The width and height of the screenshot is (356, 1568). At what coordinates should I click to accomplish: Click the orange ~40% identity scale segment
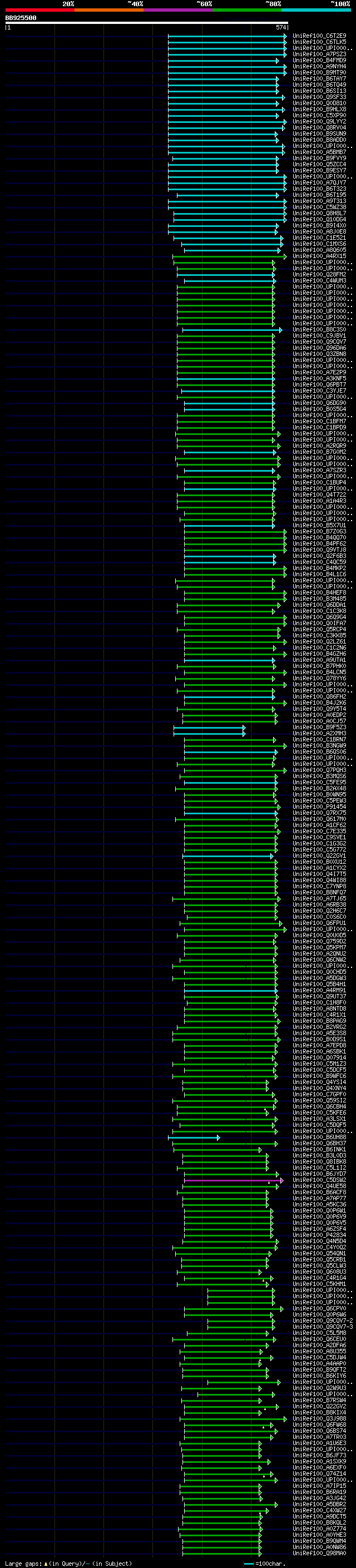[x=109, y=10]
